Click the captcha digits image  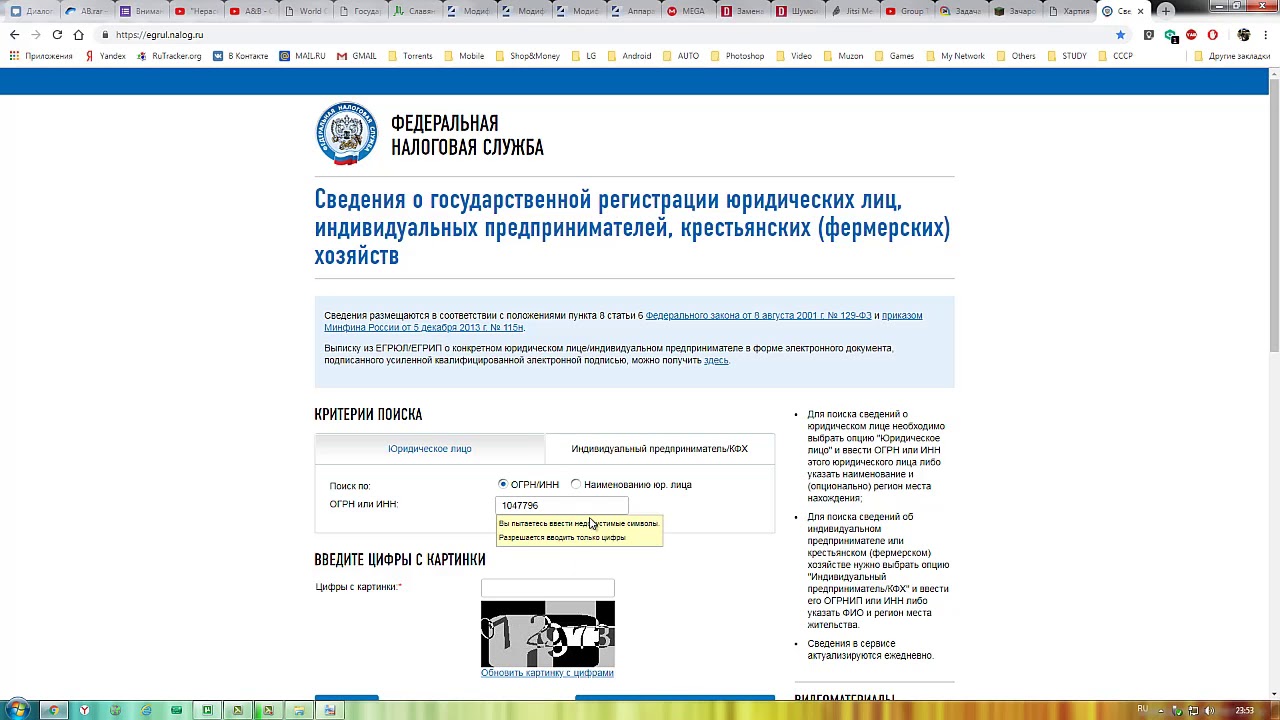548,634
